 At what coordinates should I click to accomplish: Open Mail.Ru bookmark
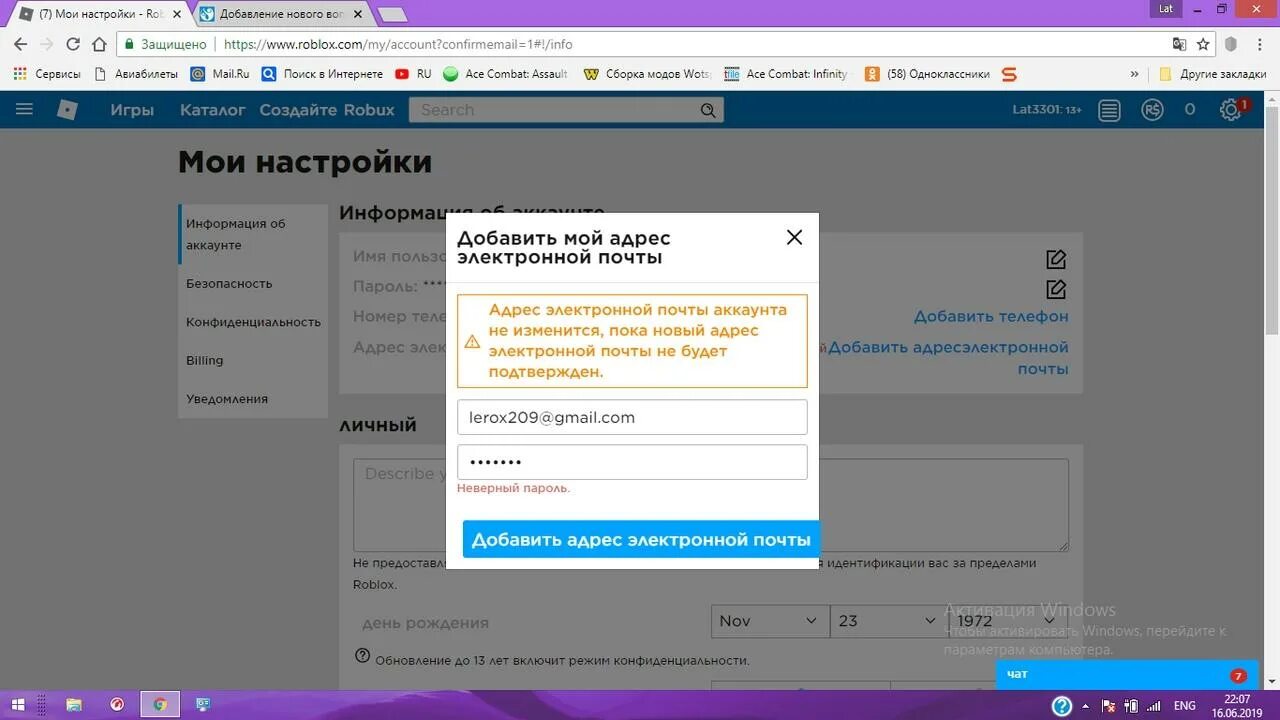click(220, 74)
